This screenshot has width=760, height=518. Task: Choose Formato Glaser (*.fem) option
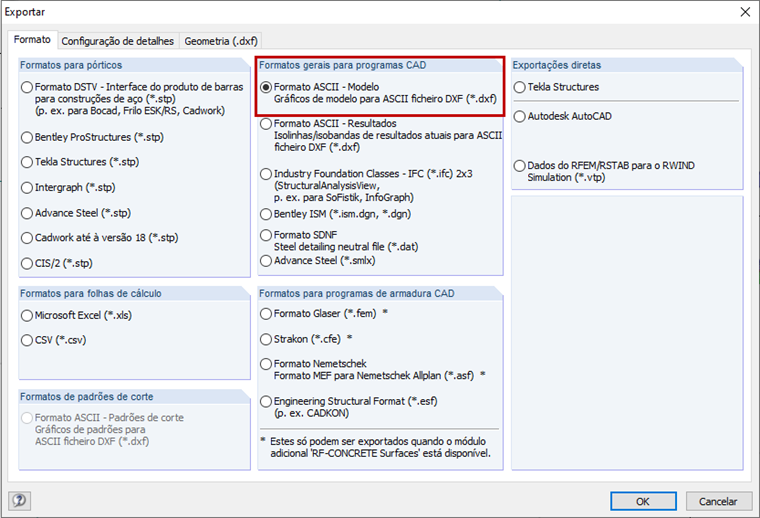coord(266,313)
